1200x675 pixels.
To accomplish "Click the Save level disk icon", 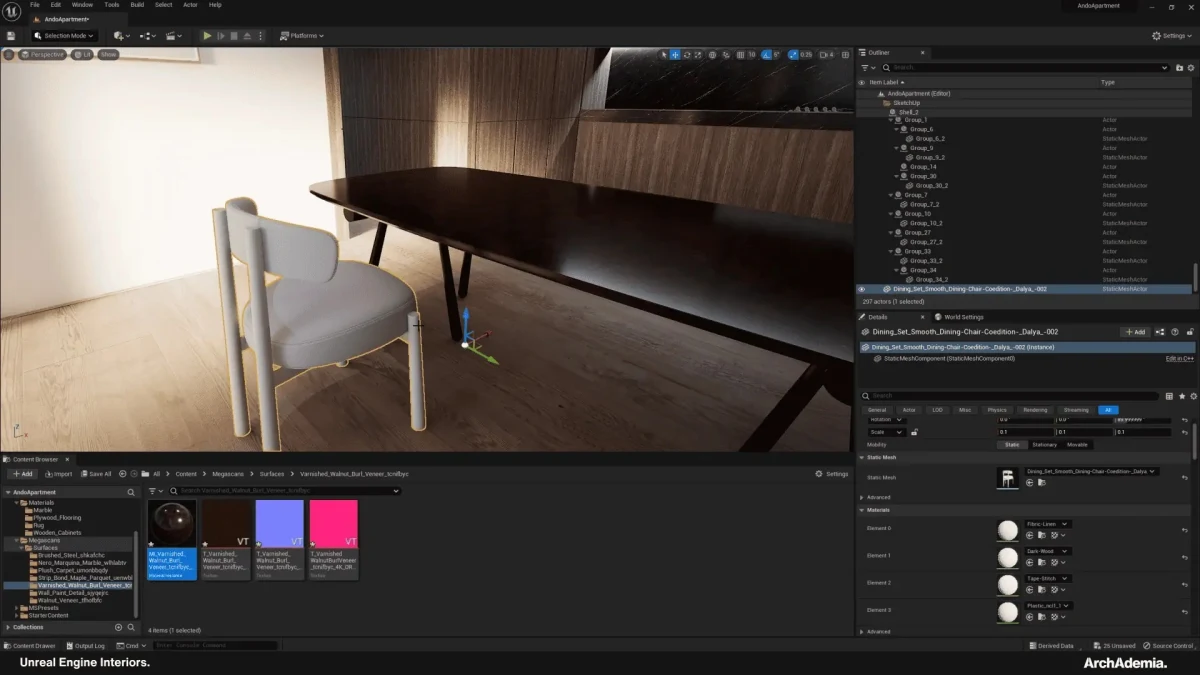I will click(x=11, y=36).
